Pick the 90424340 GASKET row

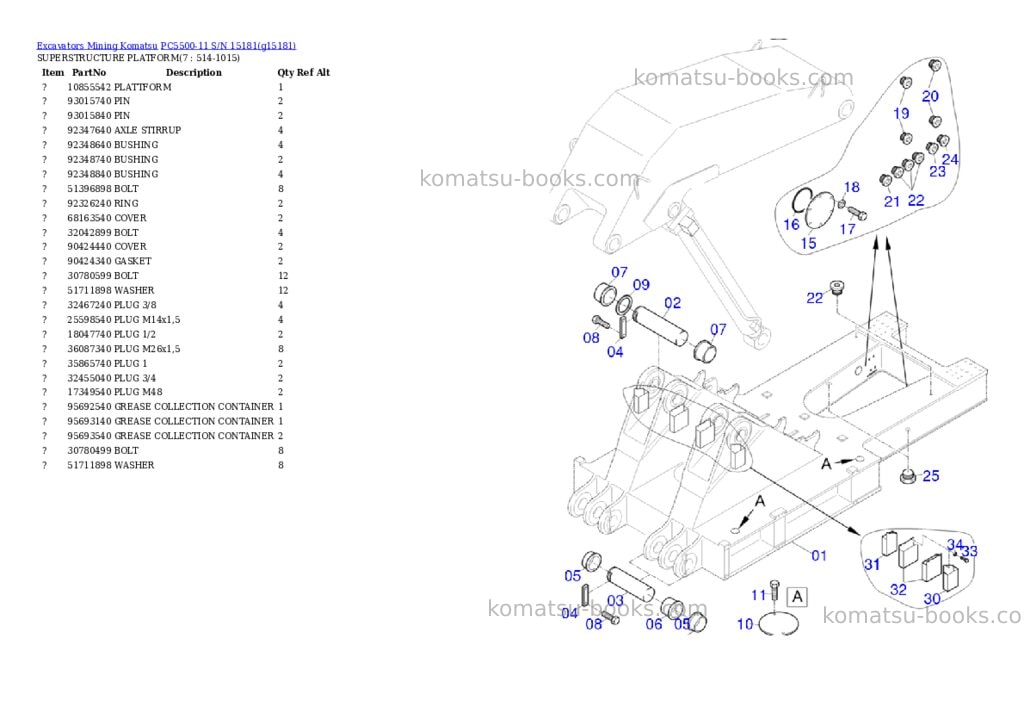pos(163,261)
